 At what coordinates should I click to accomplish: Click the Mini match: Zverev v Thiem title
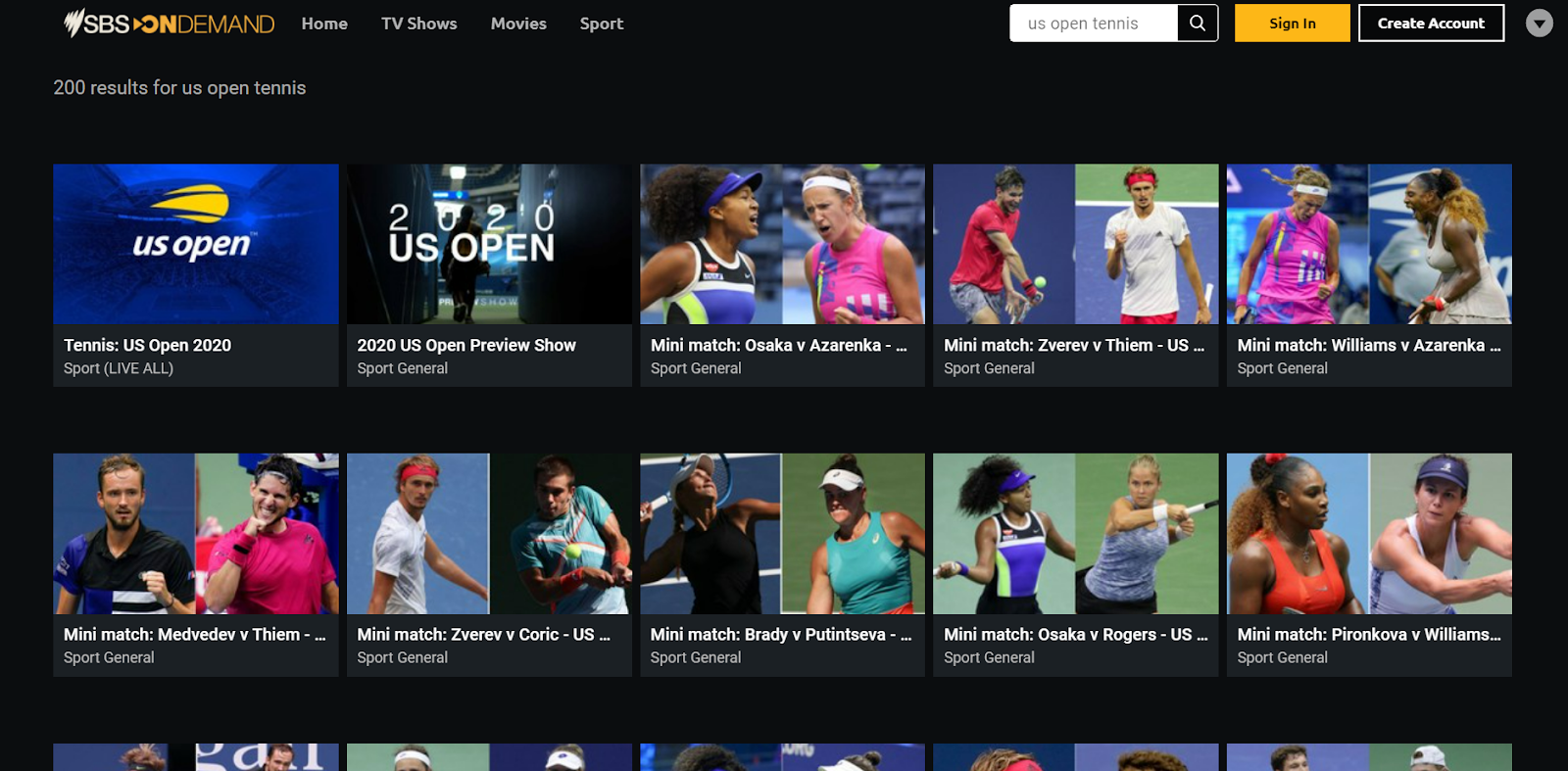(x=1073, y=346)
